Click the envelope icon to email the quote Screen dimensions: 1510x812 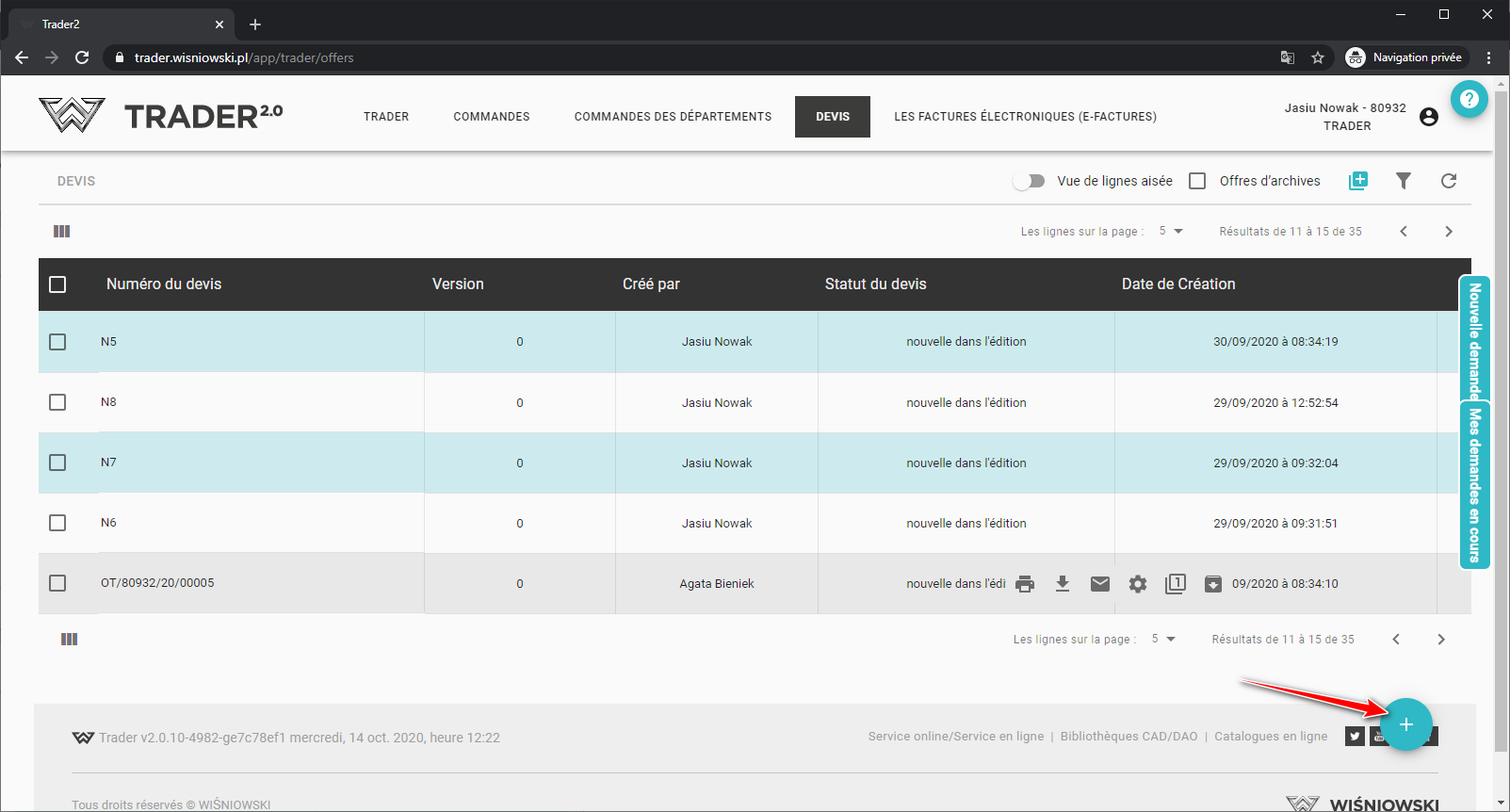click(1100, 584)
